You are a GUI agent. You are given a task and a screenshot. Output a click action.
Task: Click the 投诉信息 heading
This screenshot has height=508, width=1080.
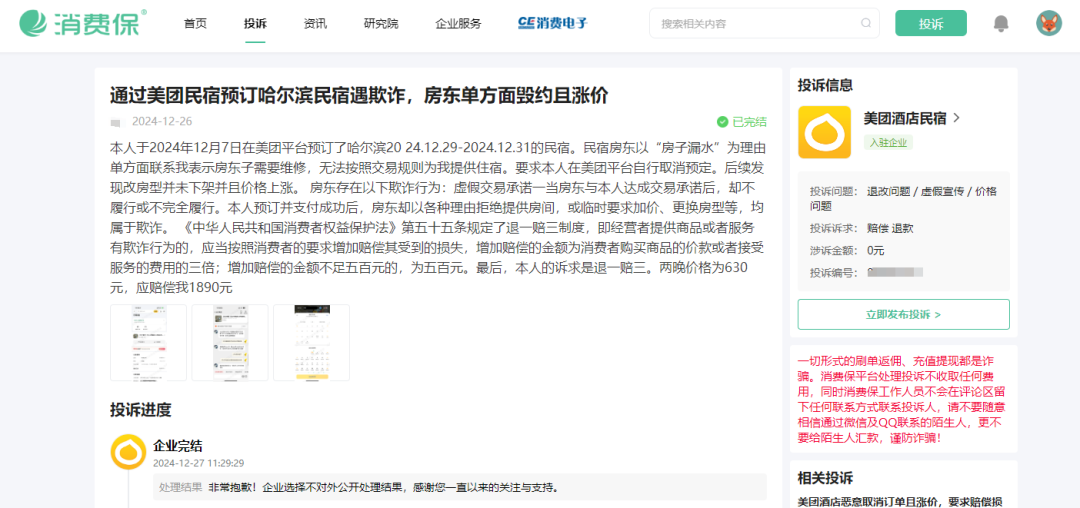tap(825, 85)
